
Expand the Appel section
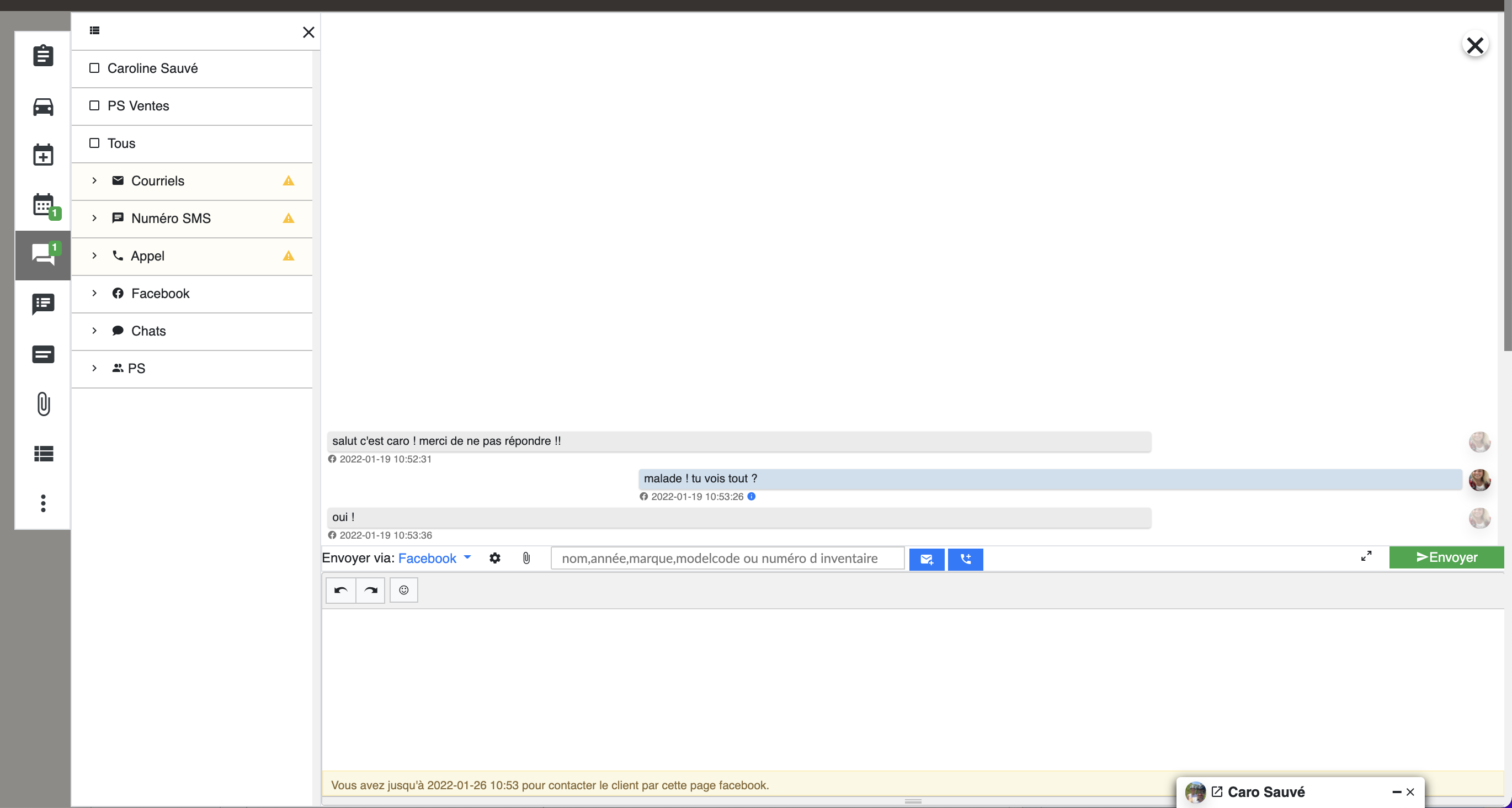94,256
